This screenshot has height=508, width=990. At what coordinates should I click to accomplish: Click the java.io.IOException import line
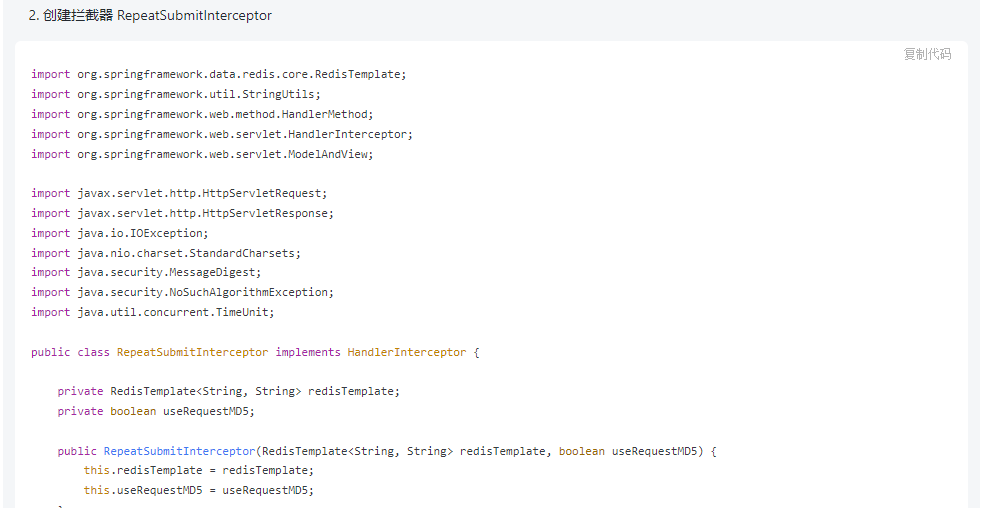[120, 233]
